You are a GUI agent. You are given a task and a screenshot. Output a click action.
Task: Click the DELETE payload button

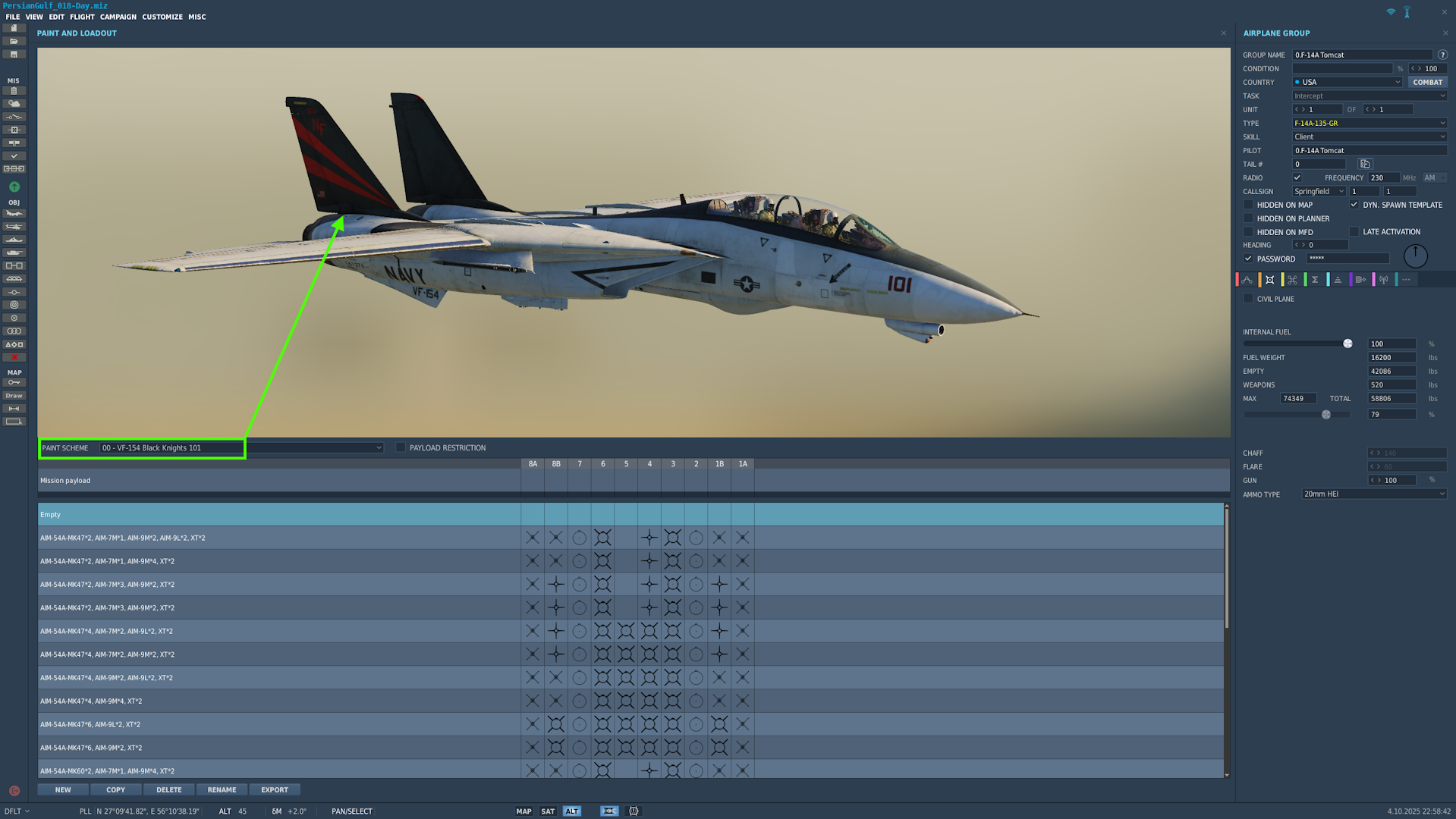tap(169, 790)
